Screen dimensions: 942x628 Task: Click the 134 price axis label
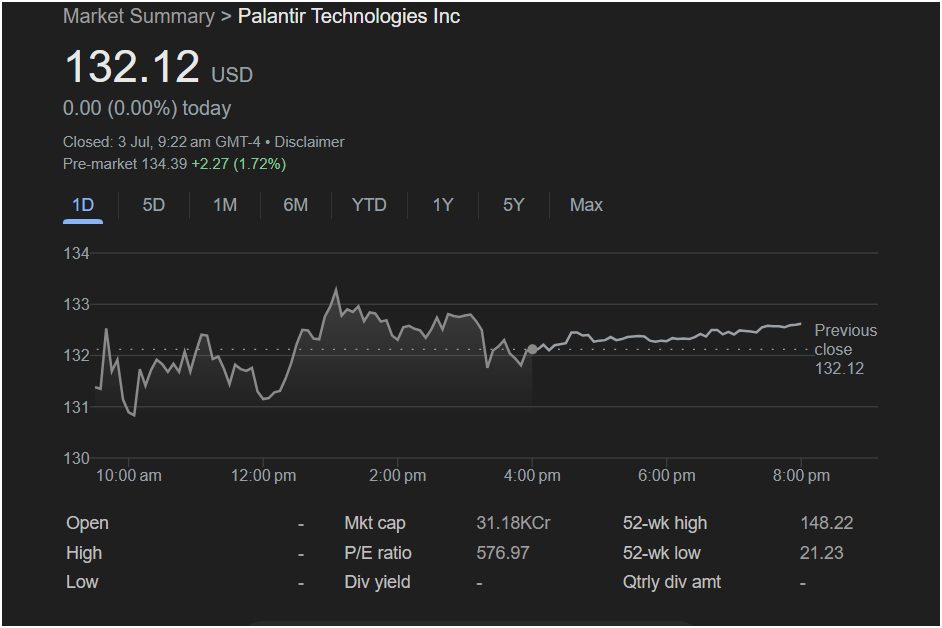[76, 254]
